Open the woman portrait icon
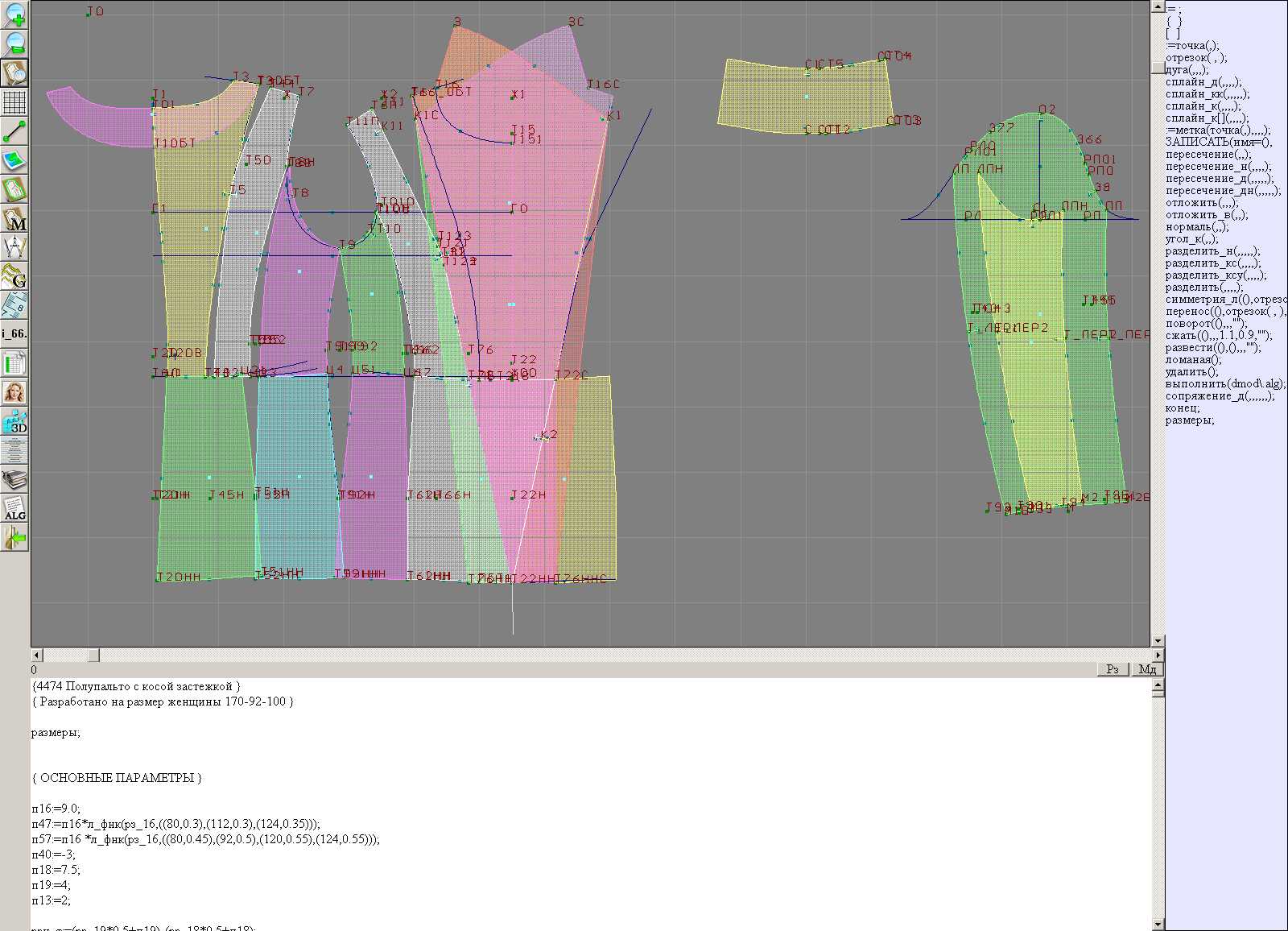This screenshot has height=931, width=1288. 14,392
